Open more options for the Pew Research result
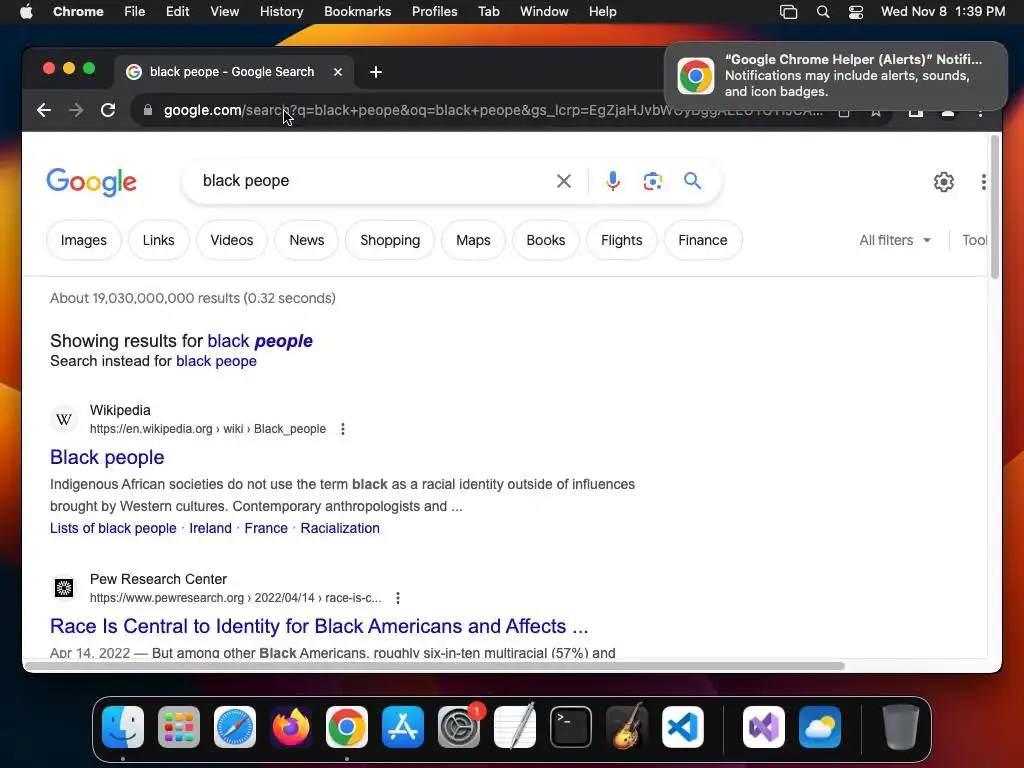The image size is (1024, 768). coord(398,598)
